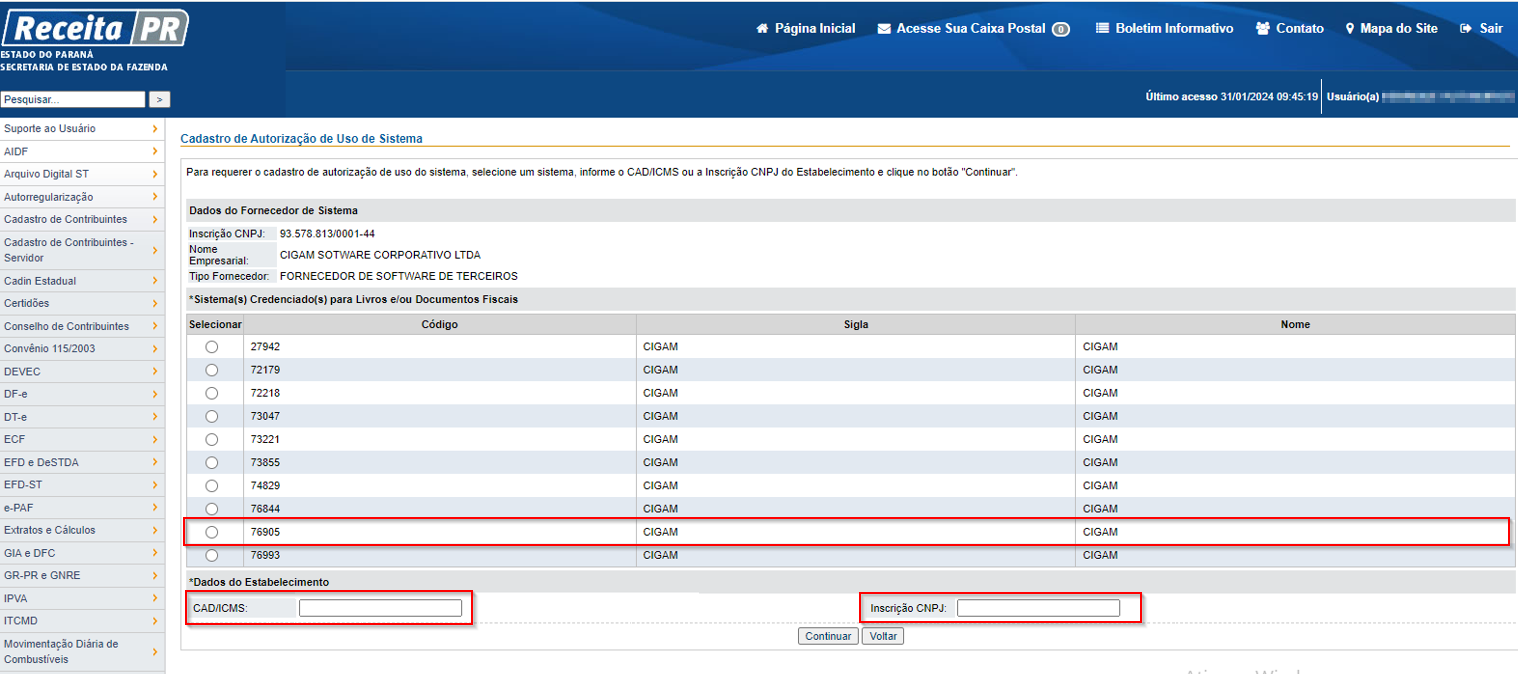Click the mailbox message count badge
Viewport: 1518px width, 674px height.
pyautogui.click(x=1060, y=29)
